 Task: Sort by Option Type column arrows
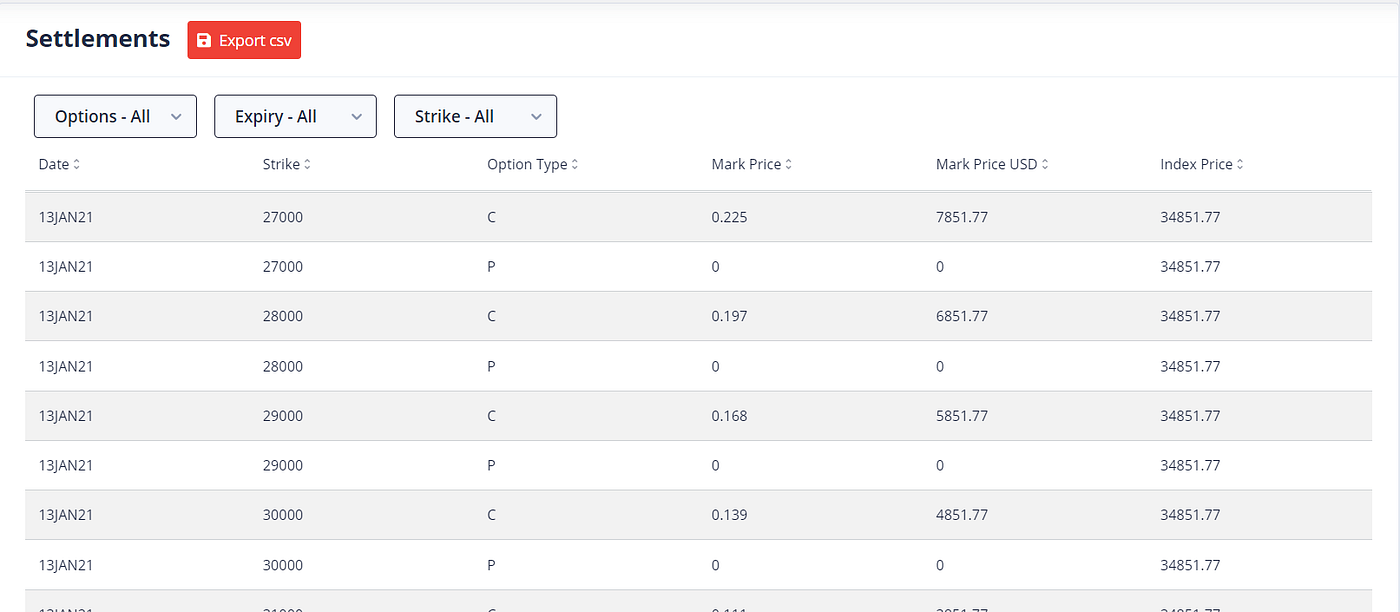click(575, 164)
